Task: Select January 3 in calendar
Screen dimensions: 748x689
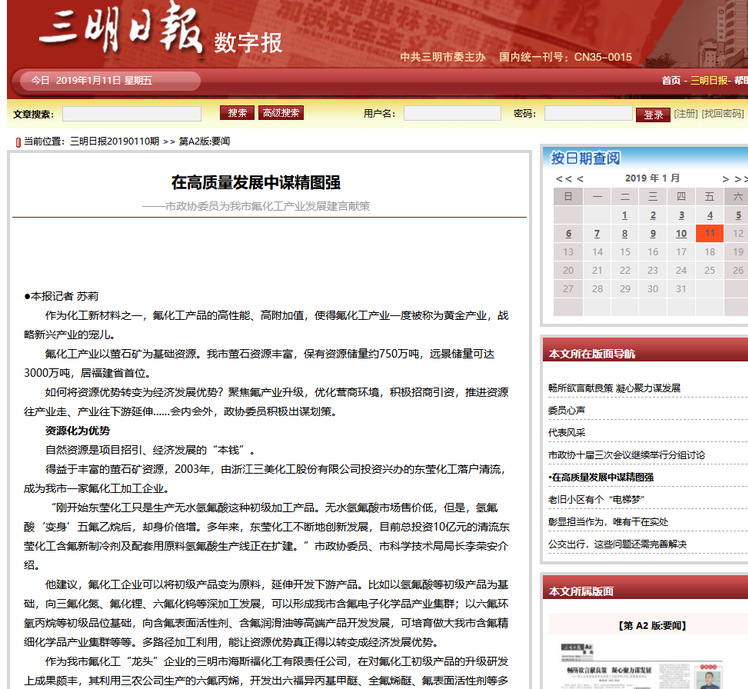Action: [681, 215]
